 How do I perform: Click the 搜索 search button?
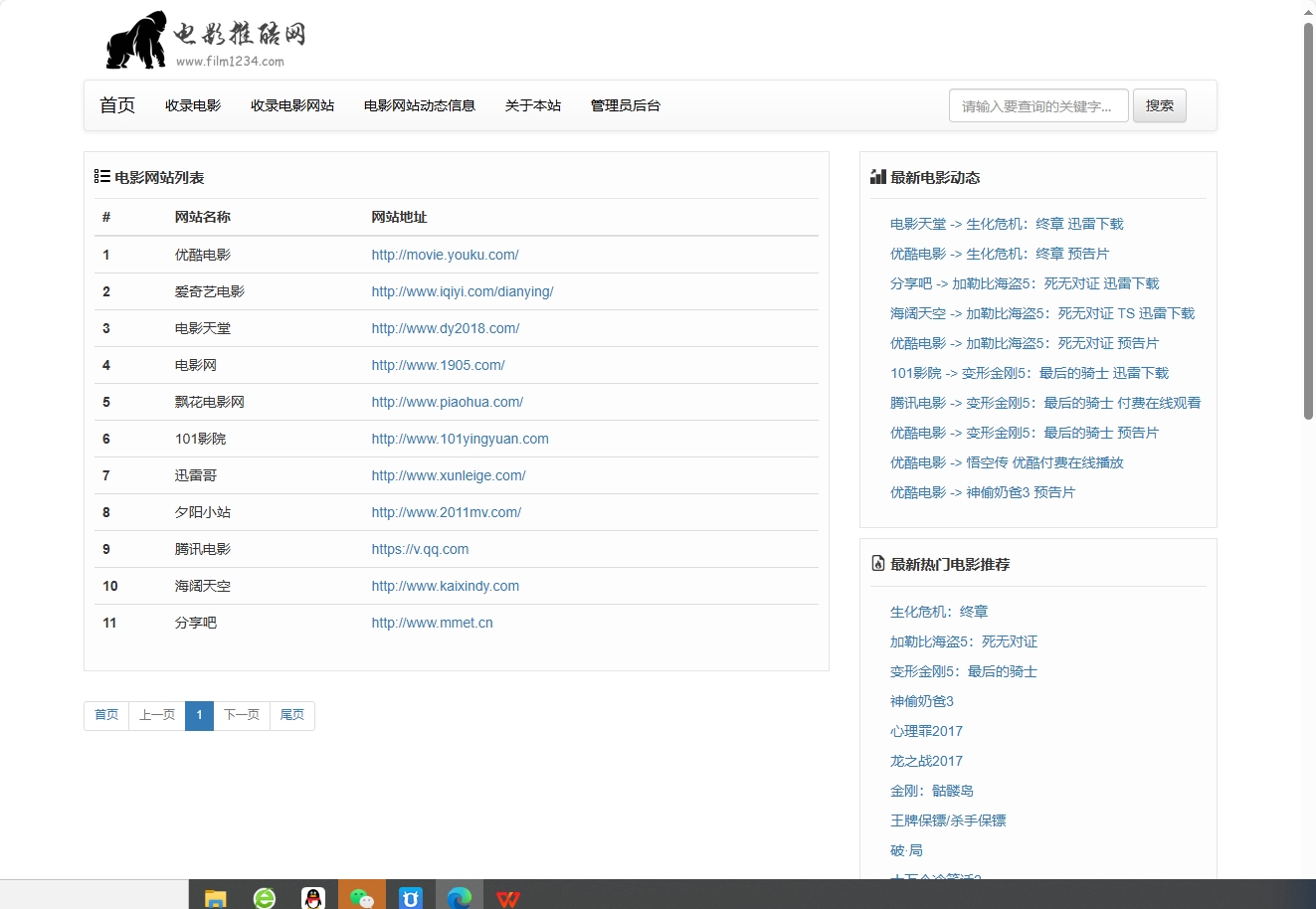1159,105
